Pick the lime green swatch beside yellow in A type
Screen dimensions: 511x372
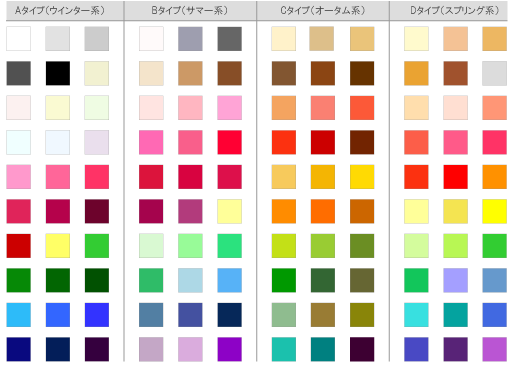click(x=97, y=246)
